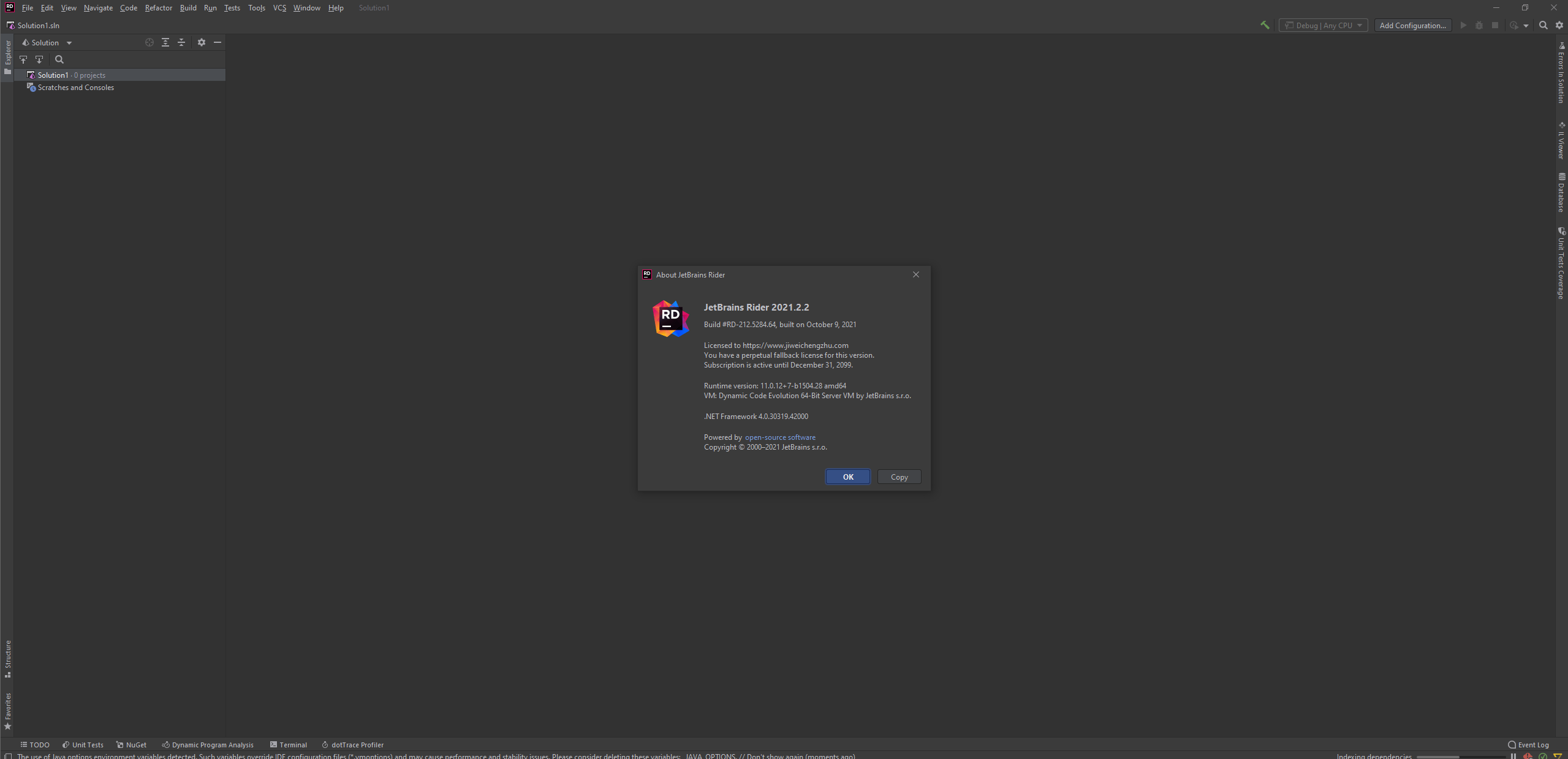1568x759 pixels.
Task: Click the JetBrains Rider 2021.2.2 title text
Action: coord(756,307)
